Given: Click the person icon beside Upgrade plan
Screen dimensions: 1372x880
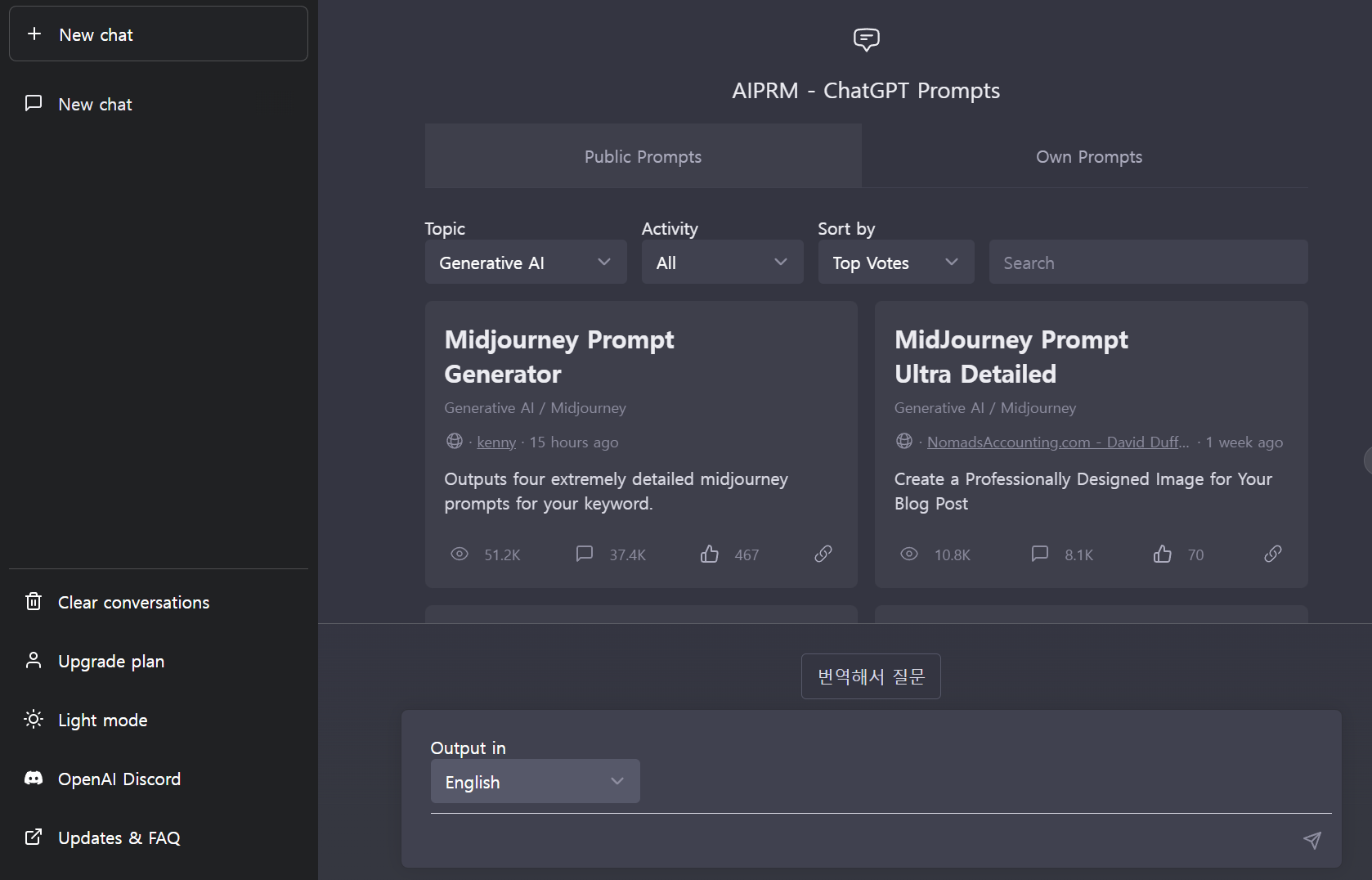Looking at the screenshot, I should tap(34, 661).
